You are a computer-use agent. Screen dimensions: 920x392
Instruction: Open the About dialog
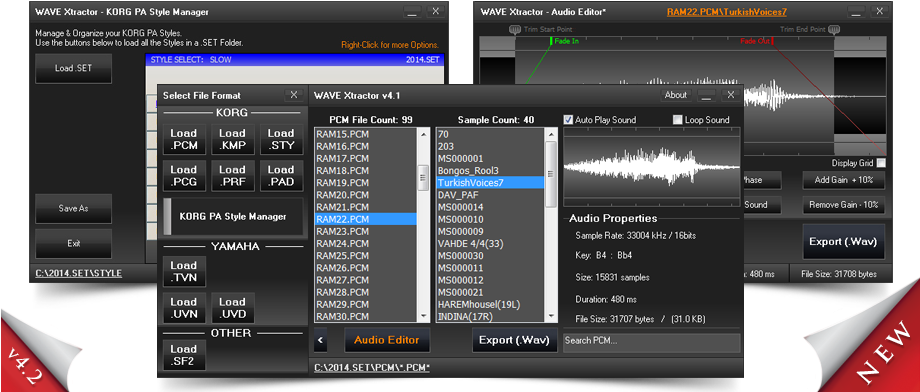tap(675, 95)
